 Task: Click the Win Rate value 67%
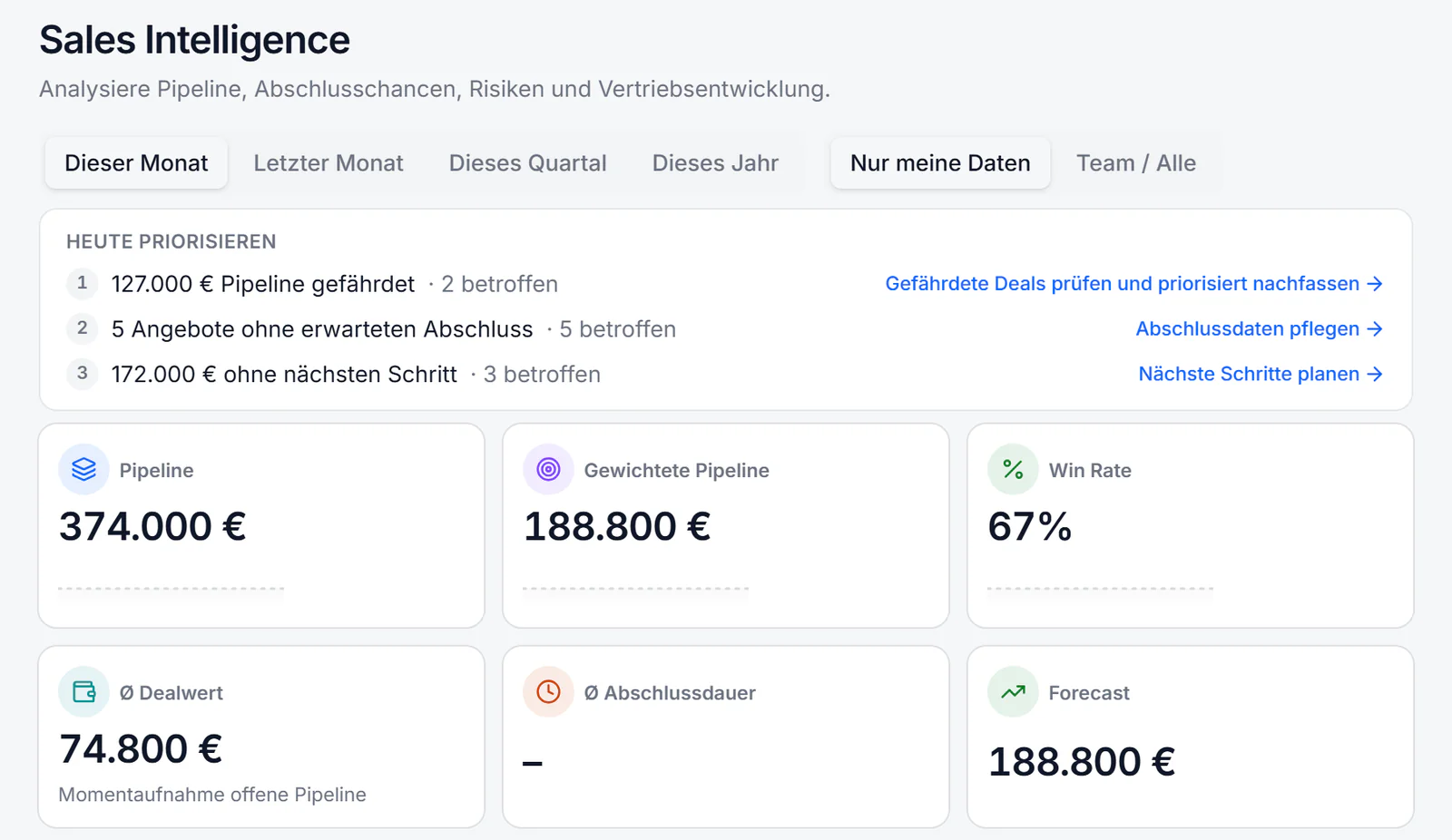[x=1030, y=526]
